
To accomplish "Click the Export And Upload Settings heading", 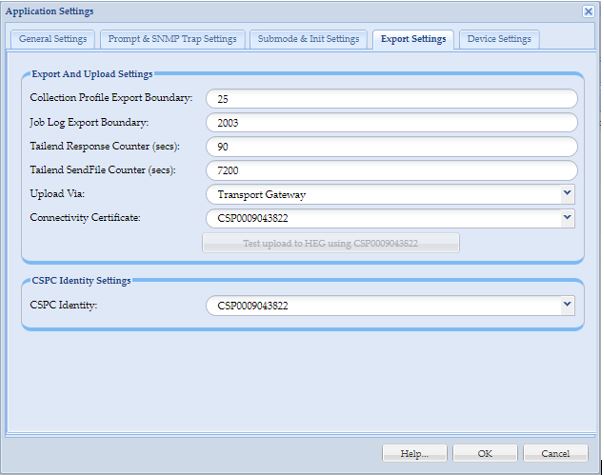I will pyautogui.click(x=92, y=74).
